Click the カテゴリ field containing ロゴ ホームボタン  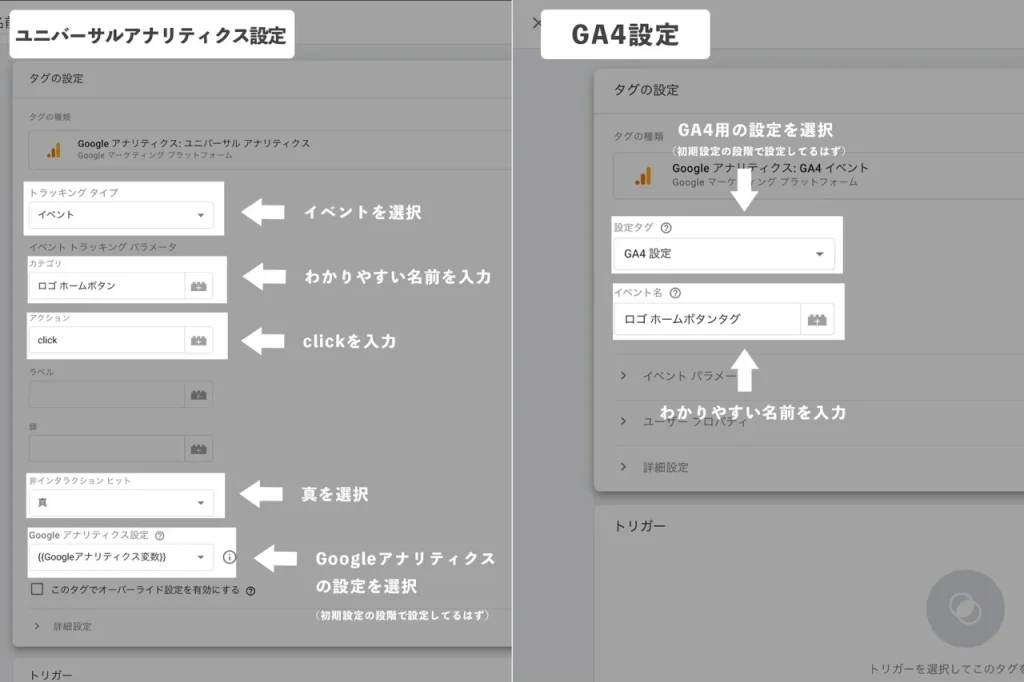click(106, 286)
